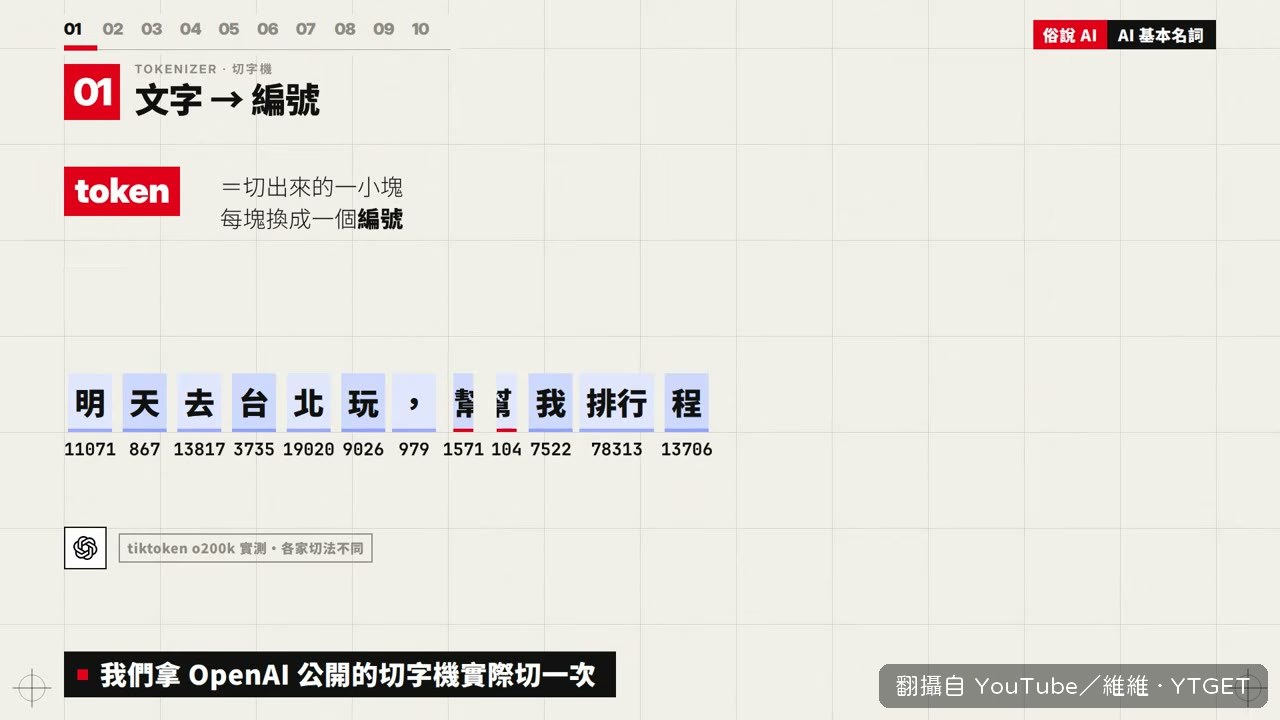The width and height of the screenshot is (1280, 720).
Task: Switch to chapter tab 09
Action: pyautogui.click(x=384, y=29)
